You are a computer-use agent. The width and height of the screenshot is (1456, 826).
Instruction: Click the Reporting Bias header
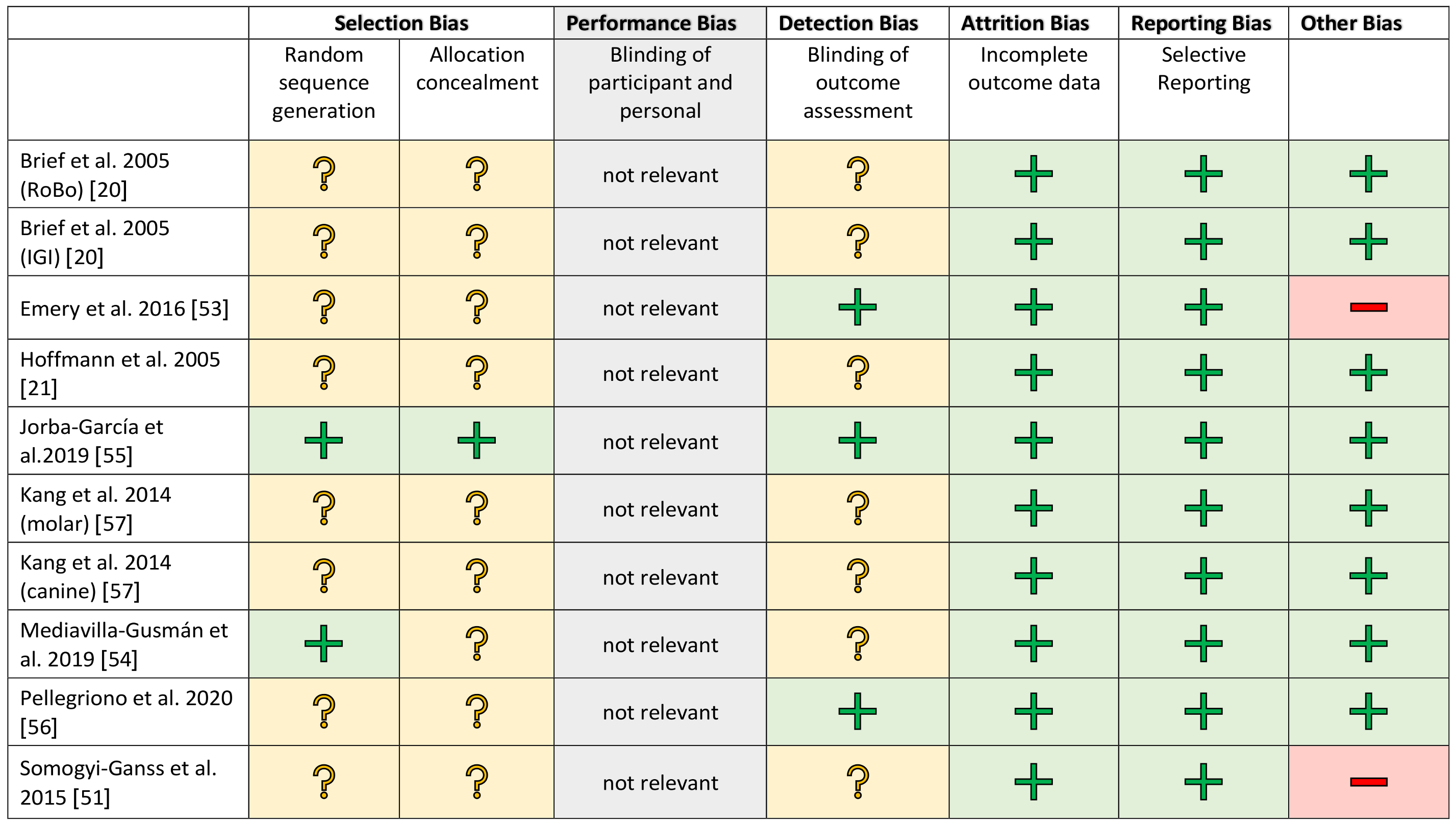(x=1200, y=23)
